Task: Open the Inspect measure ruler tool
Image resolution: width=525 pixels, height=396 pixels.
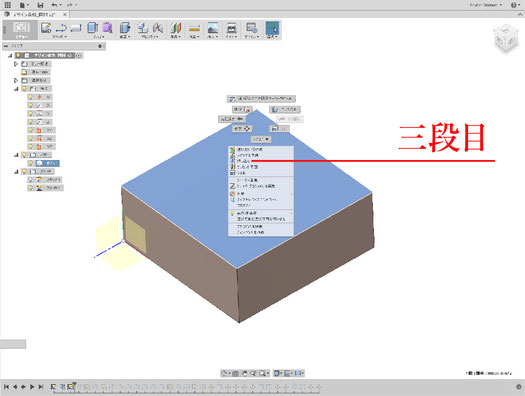Action: (194, 28)
